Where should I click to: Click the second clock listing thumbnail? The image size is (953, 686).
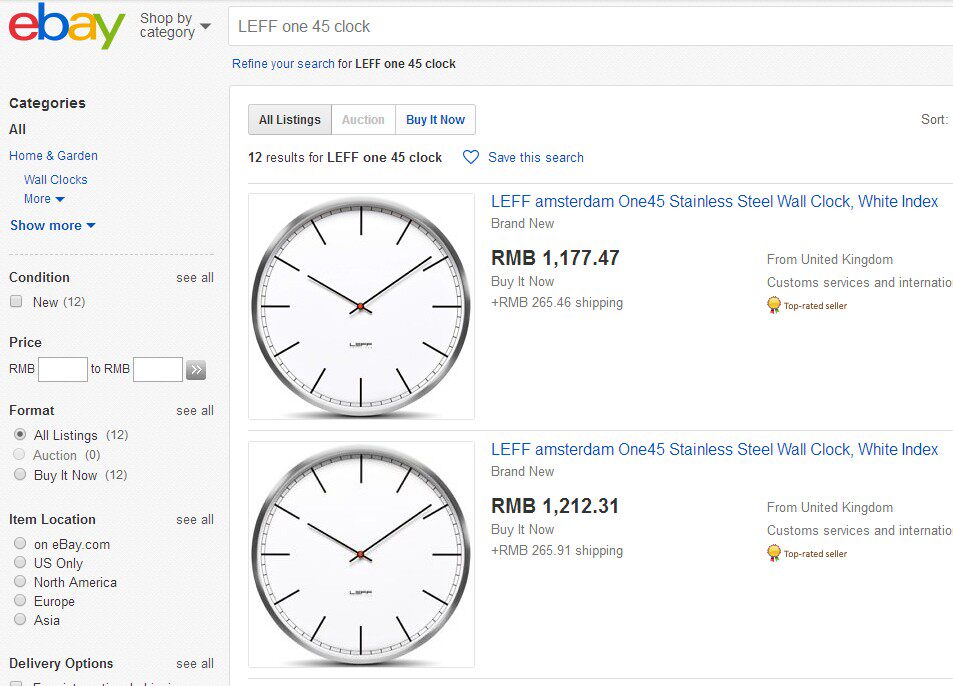click(361, 554)
